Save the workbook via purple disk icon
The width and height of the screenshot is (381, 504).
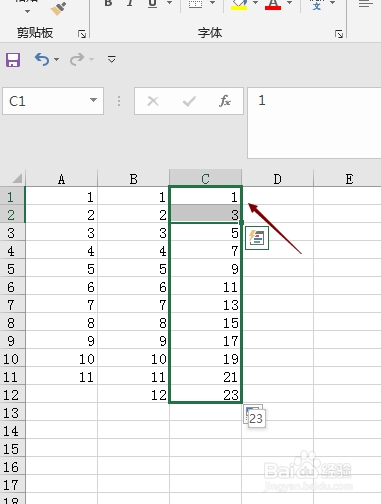(x=13, y=60)
